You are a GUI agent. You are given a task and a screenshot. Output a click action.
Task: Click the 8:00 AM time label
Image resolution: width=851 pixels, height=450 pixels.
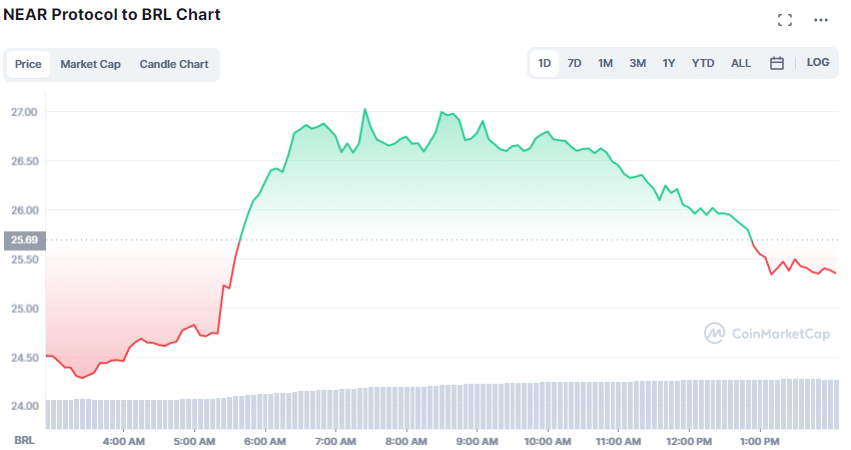pyautogui.click(x=406, y=441)
